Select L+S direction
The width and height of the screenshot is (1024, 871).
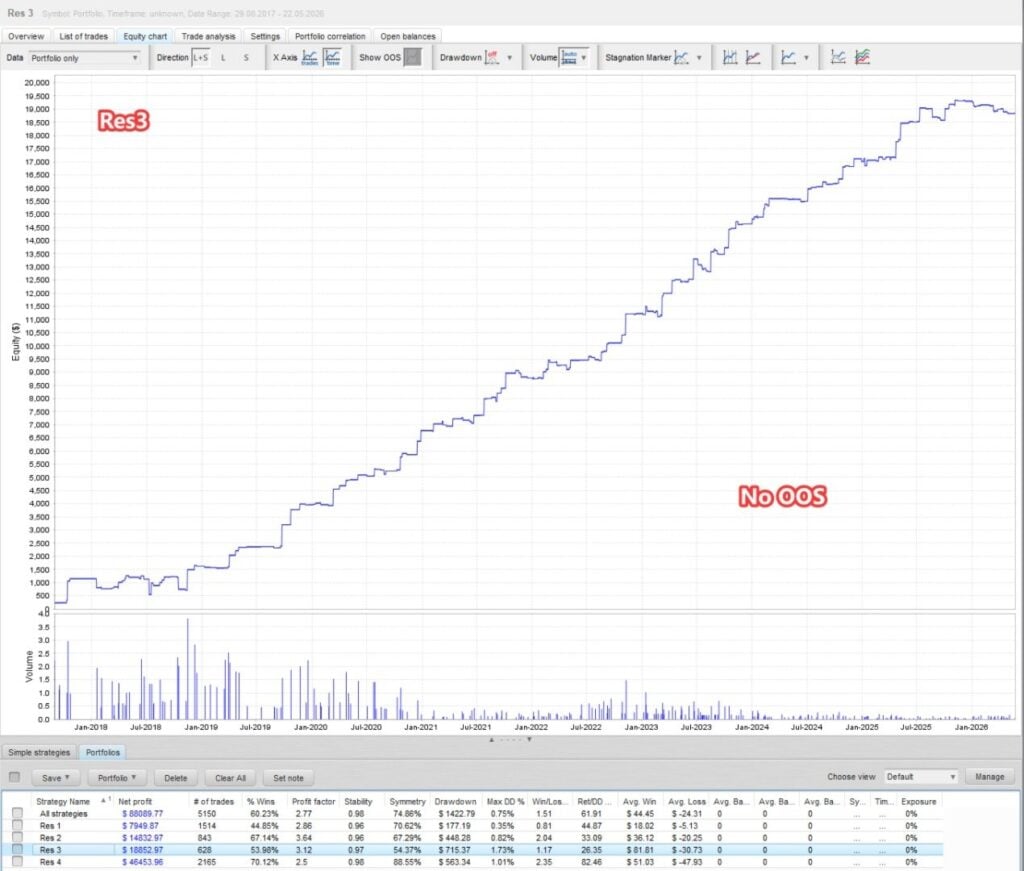tap(200, 57)
